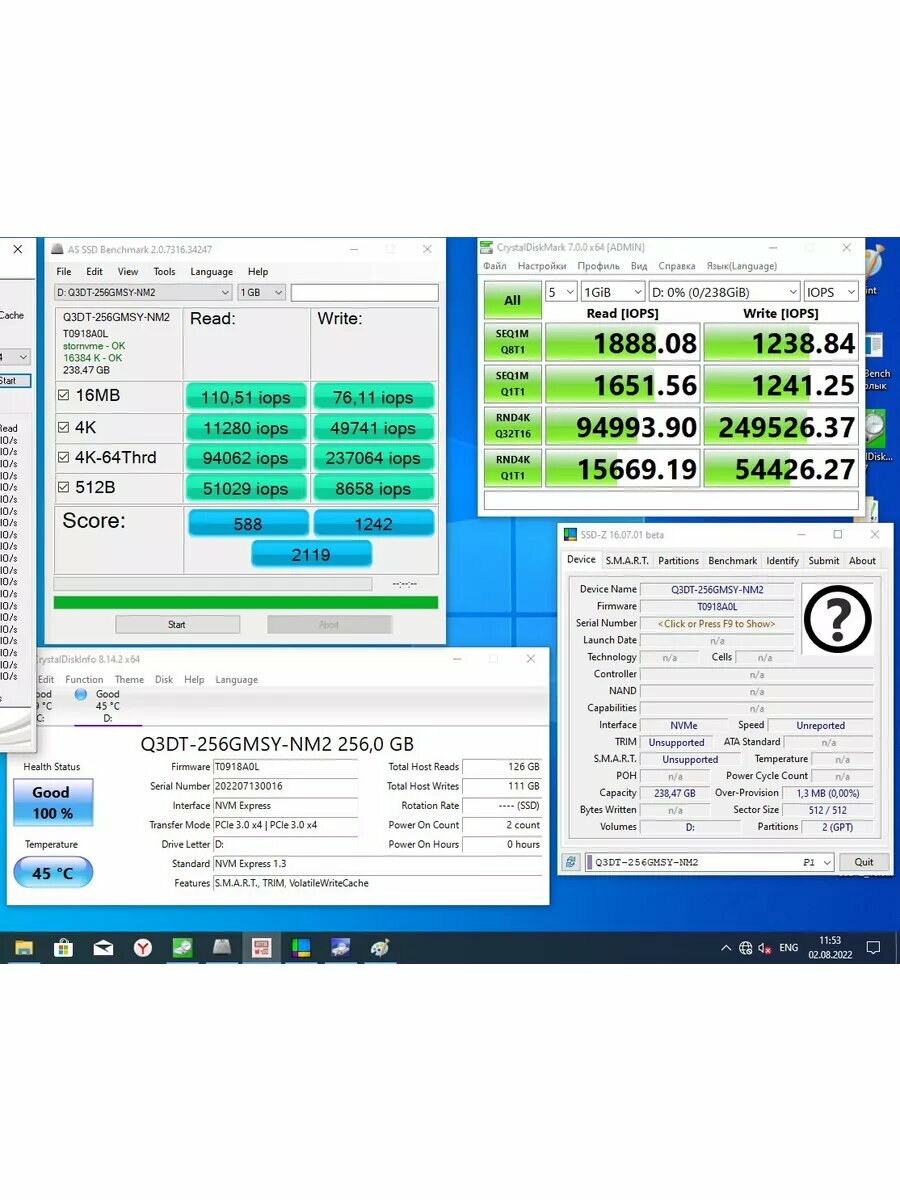Run the RND4K Q32T16 test
This screenshot has width=900, height=1200.
tap(512, 426)
